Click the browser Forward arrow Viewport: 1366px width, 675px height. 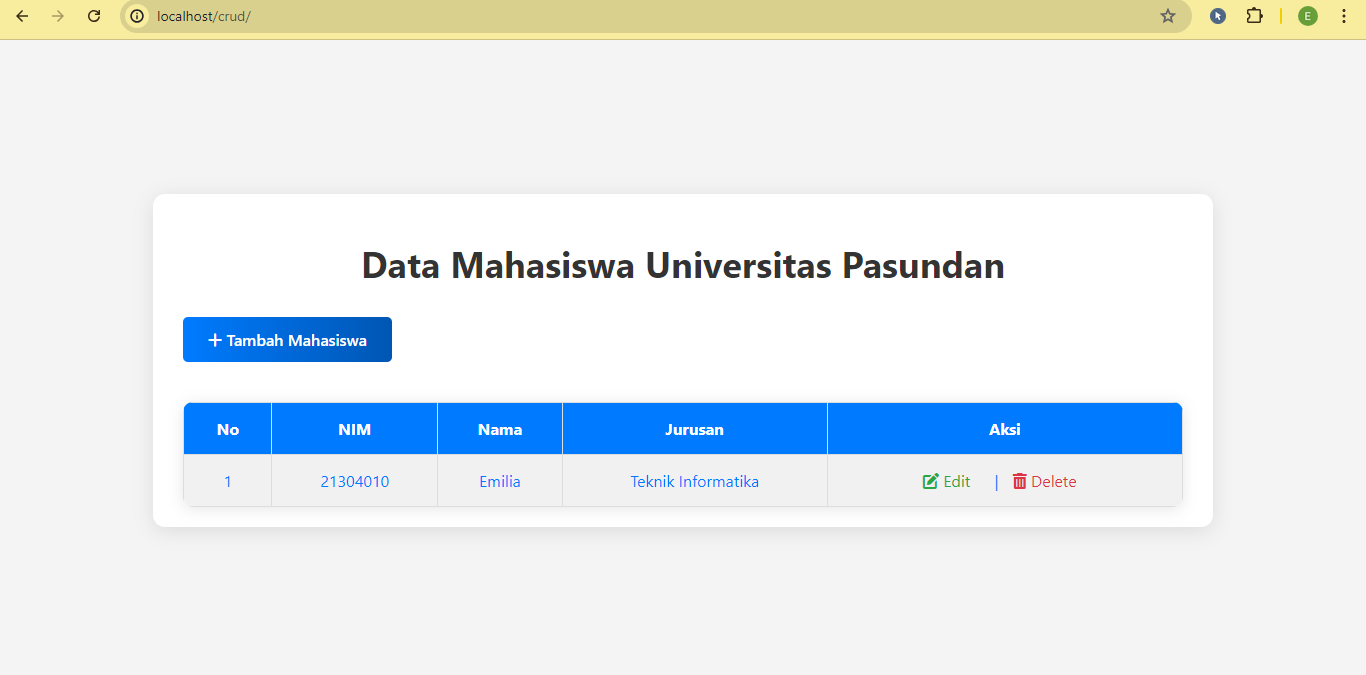pyautogui.click(x=58, y=16)
